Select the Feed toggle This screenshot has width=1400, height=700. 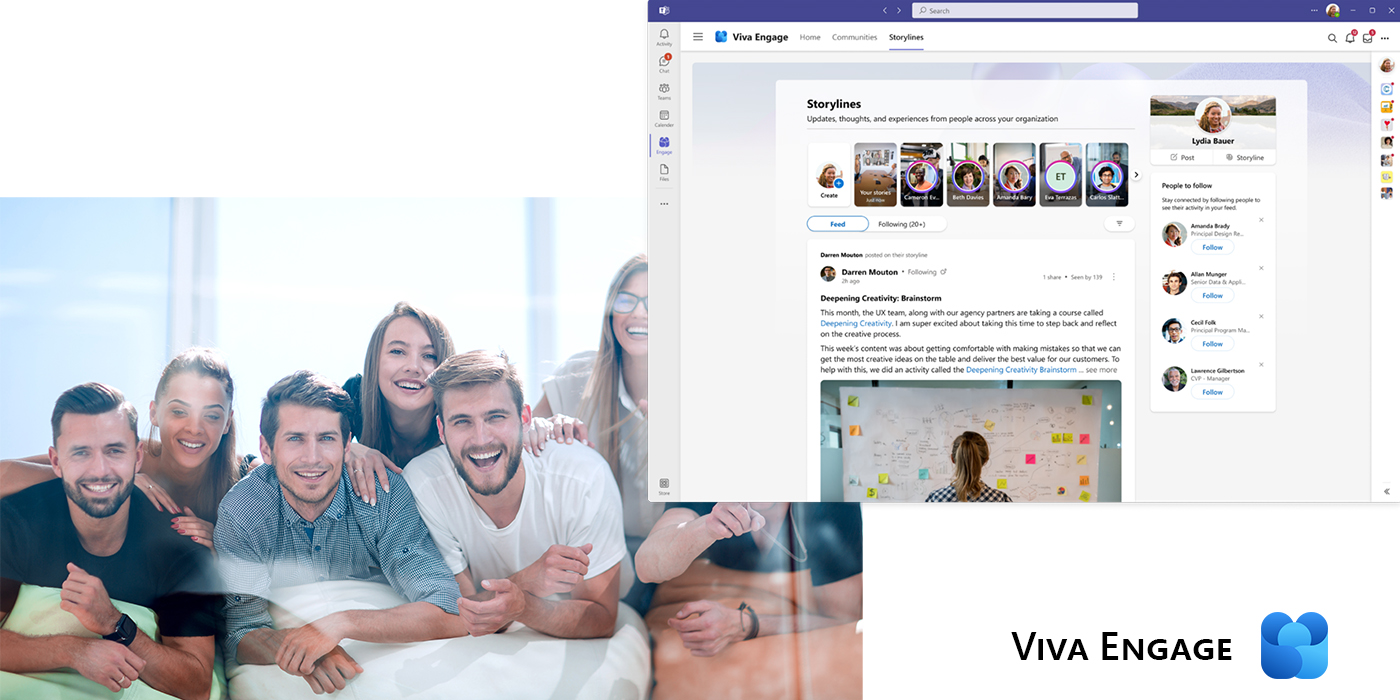[x=838, y=224]
